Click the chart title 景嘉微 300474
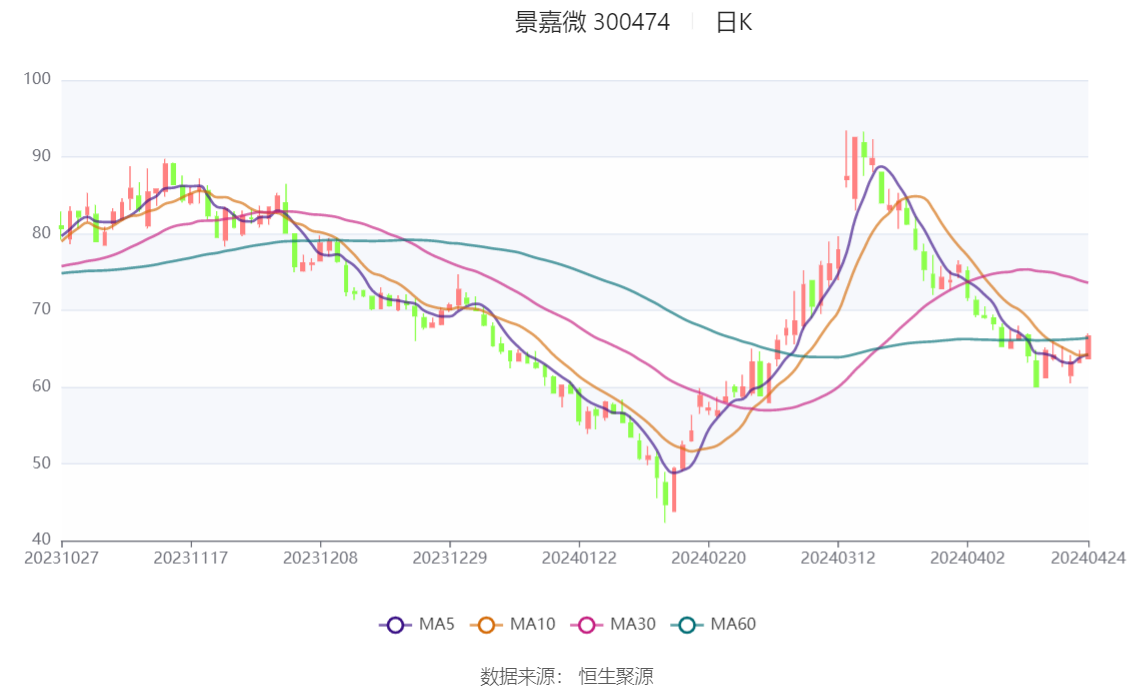1134x689 pixels. point(592,22)
